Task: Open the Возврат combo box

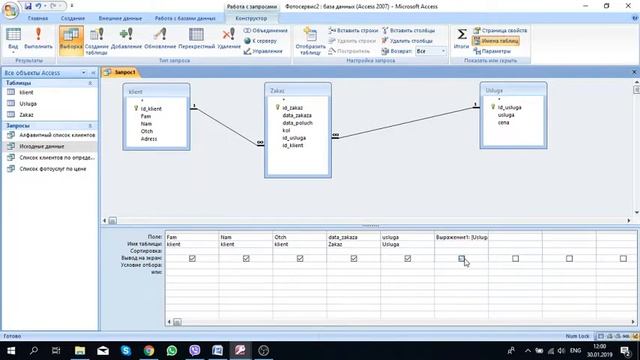Action: pyautogui.click(x=431, y=51)
